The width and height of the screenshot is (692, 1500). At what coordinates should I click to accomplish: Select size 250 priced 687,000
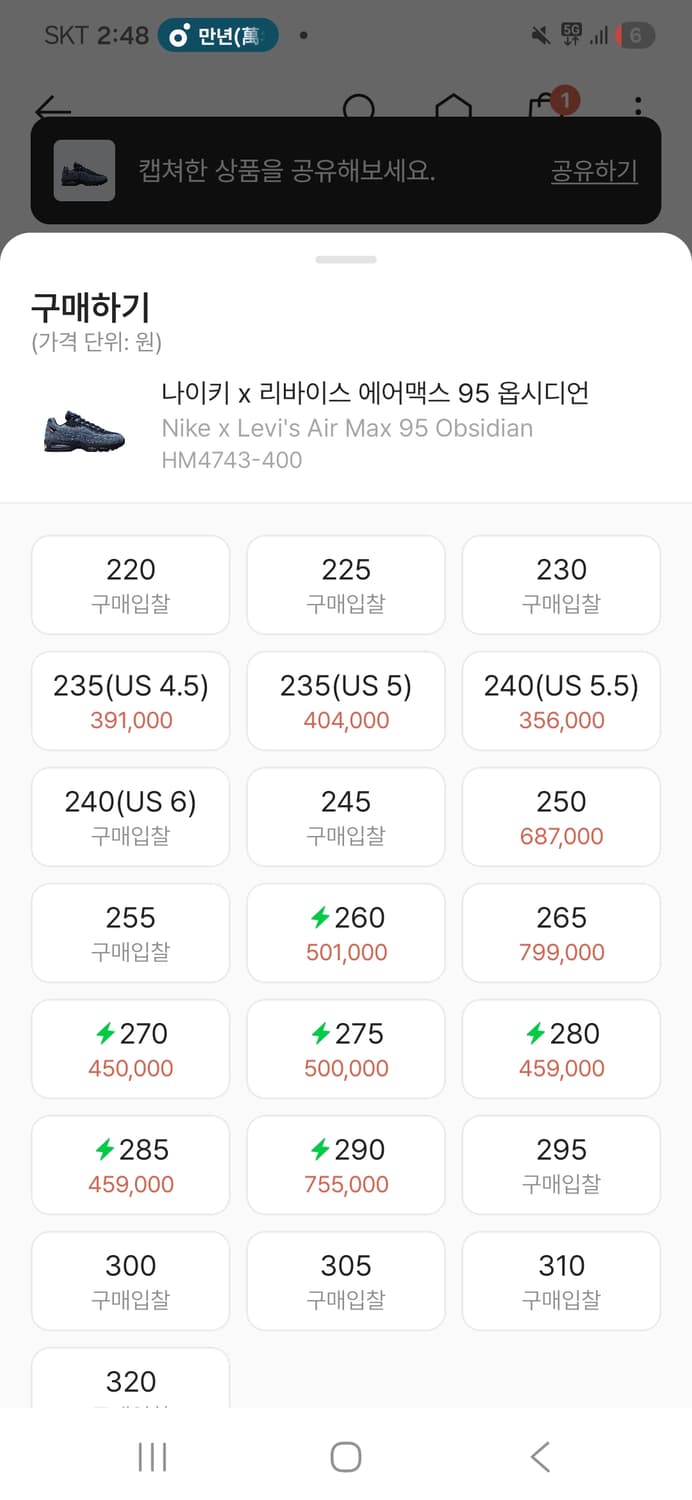pos(561,817)
